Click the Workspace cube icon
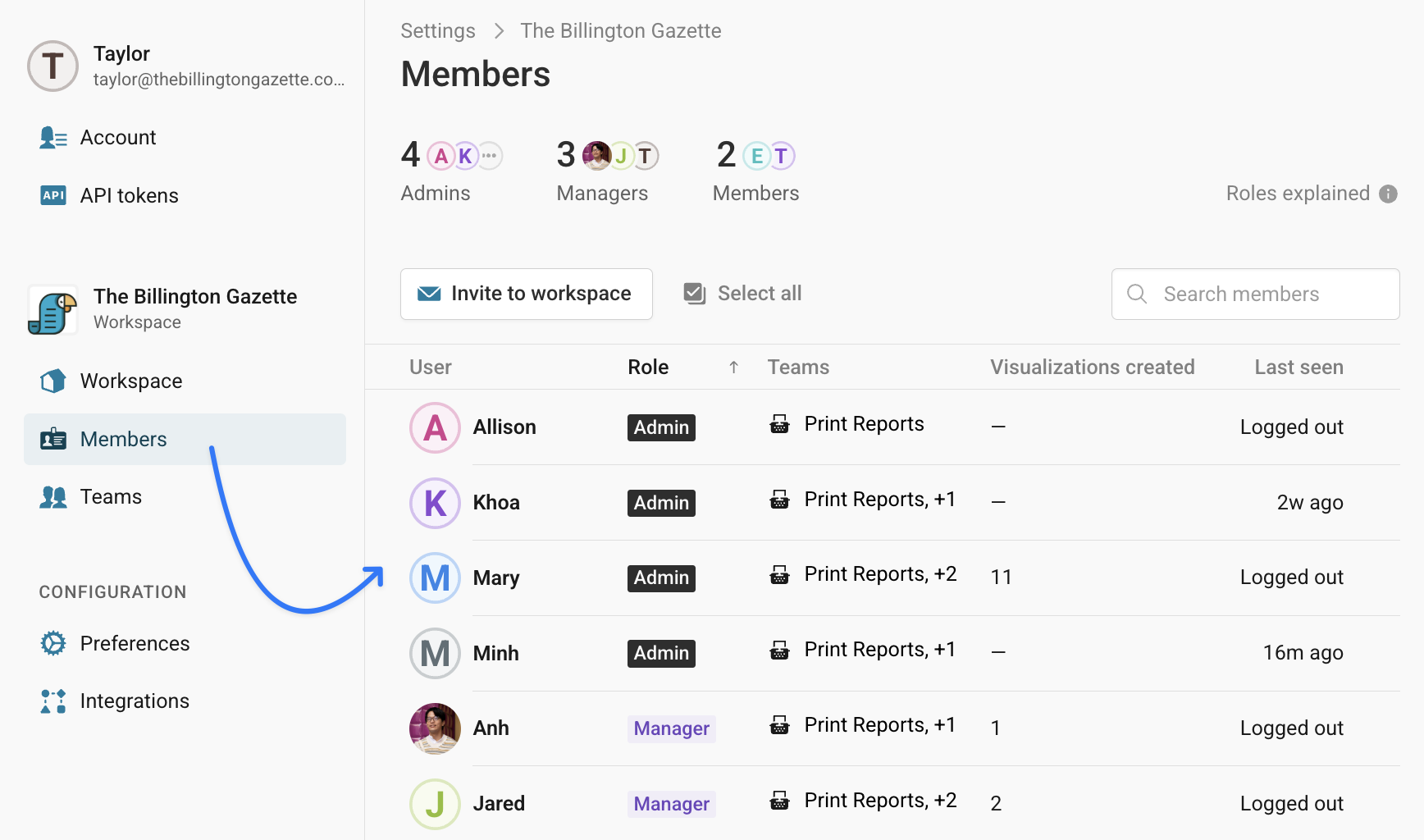 coord(53,381)
